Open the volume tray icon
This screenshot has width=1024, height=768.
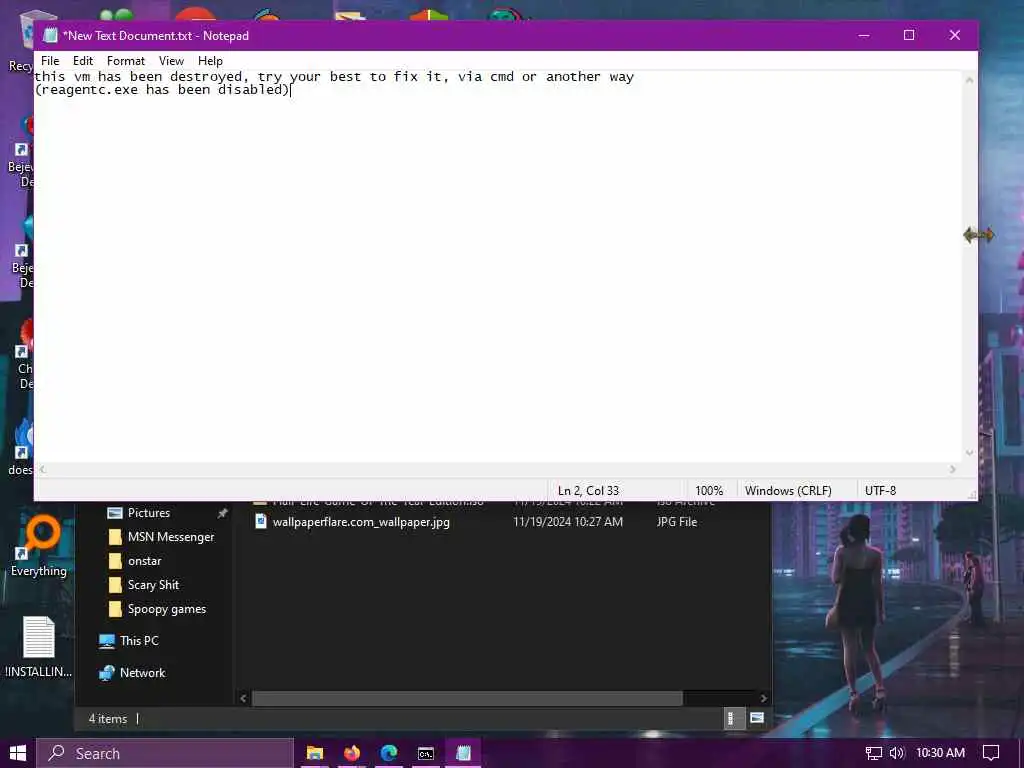(897, 753)
